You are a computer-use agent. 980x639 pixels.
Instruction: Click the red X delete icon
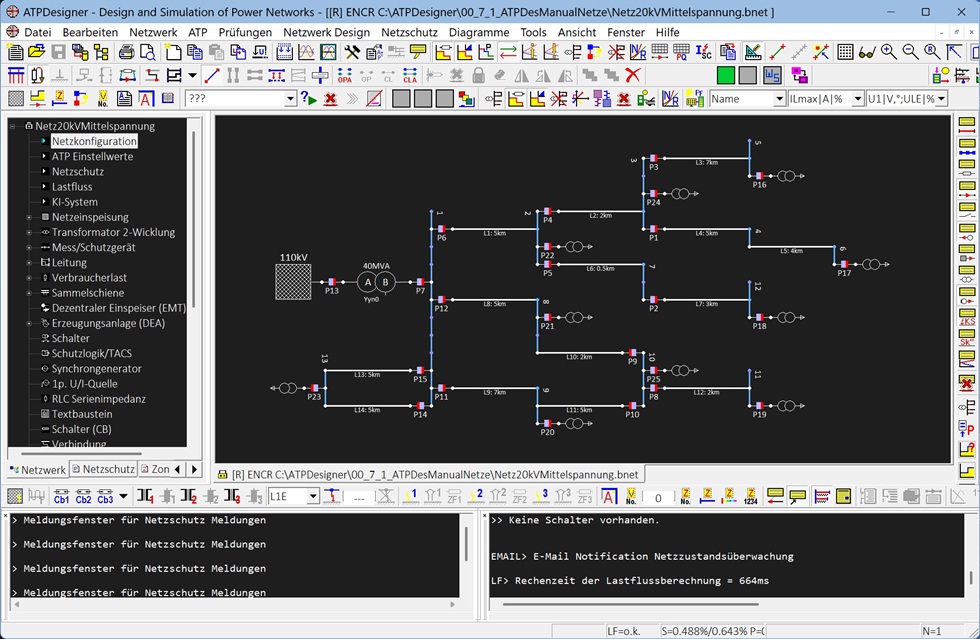(x=632, y=75)
